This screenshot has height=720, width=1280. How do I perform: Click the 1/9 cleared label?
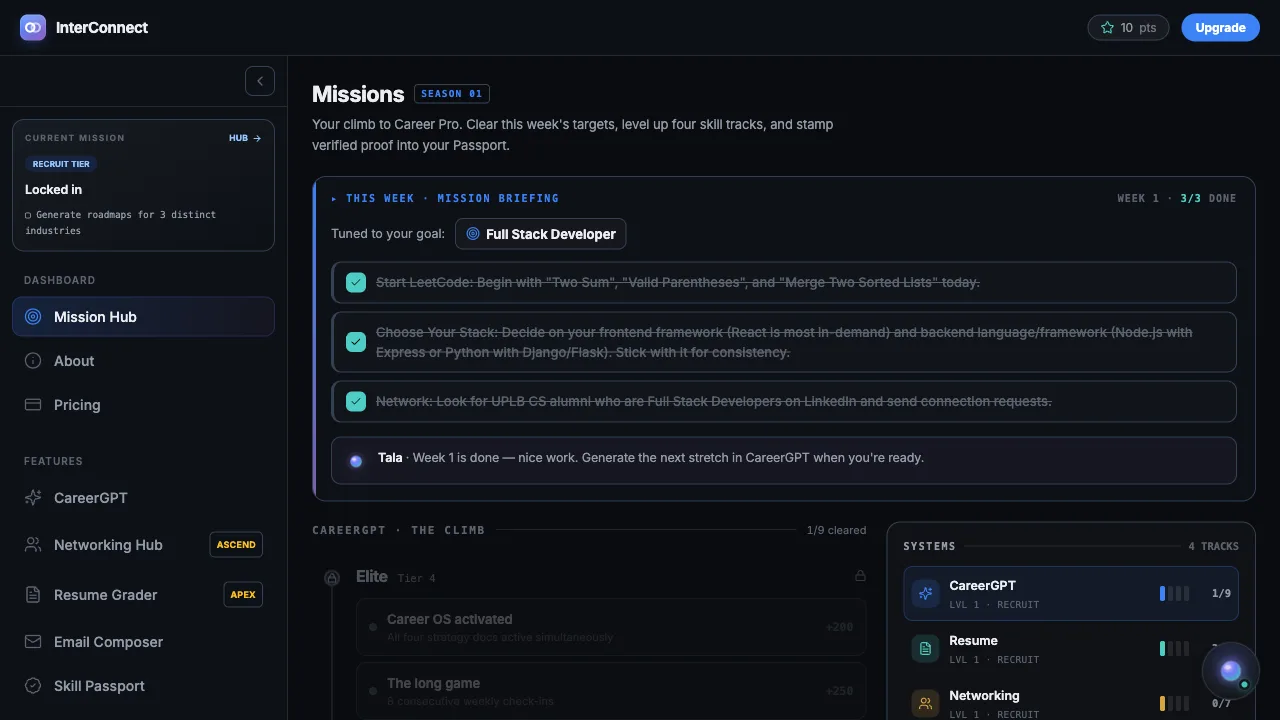point(837,530)
